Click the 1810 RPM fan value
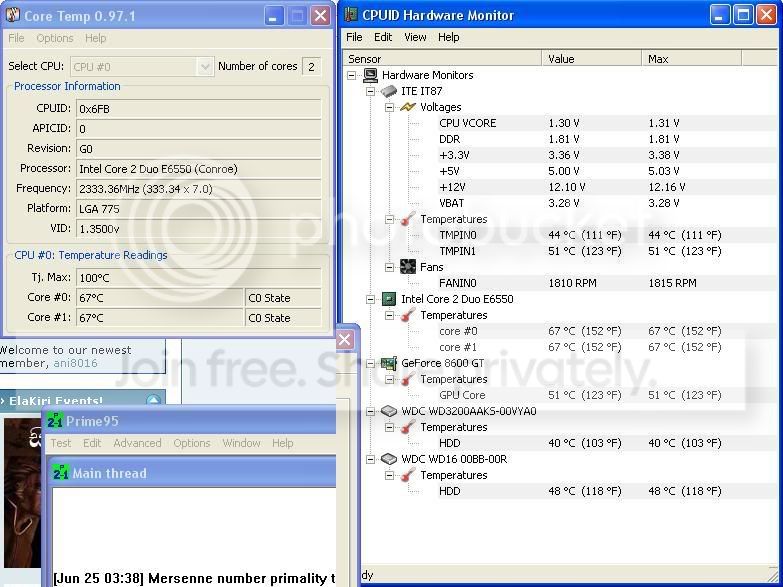 572,283
